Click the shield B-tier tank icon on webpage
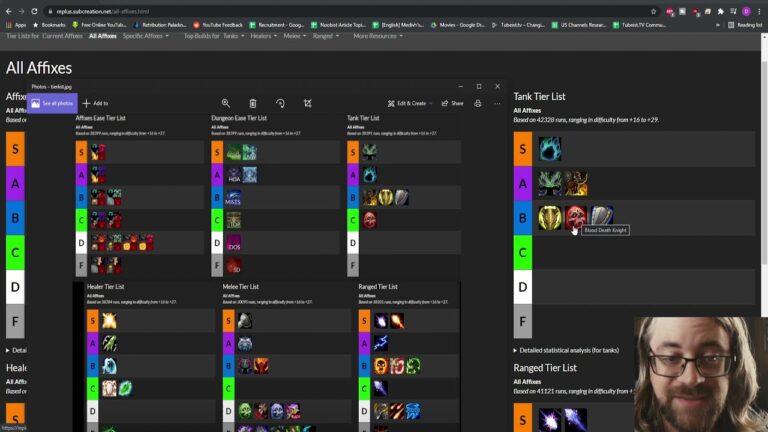Screen dimensions: 768x432 pyautogui.click(x=602, y=216)
